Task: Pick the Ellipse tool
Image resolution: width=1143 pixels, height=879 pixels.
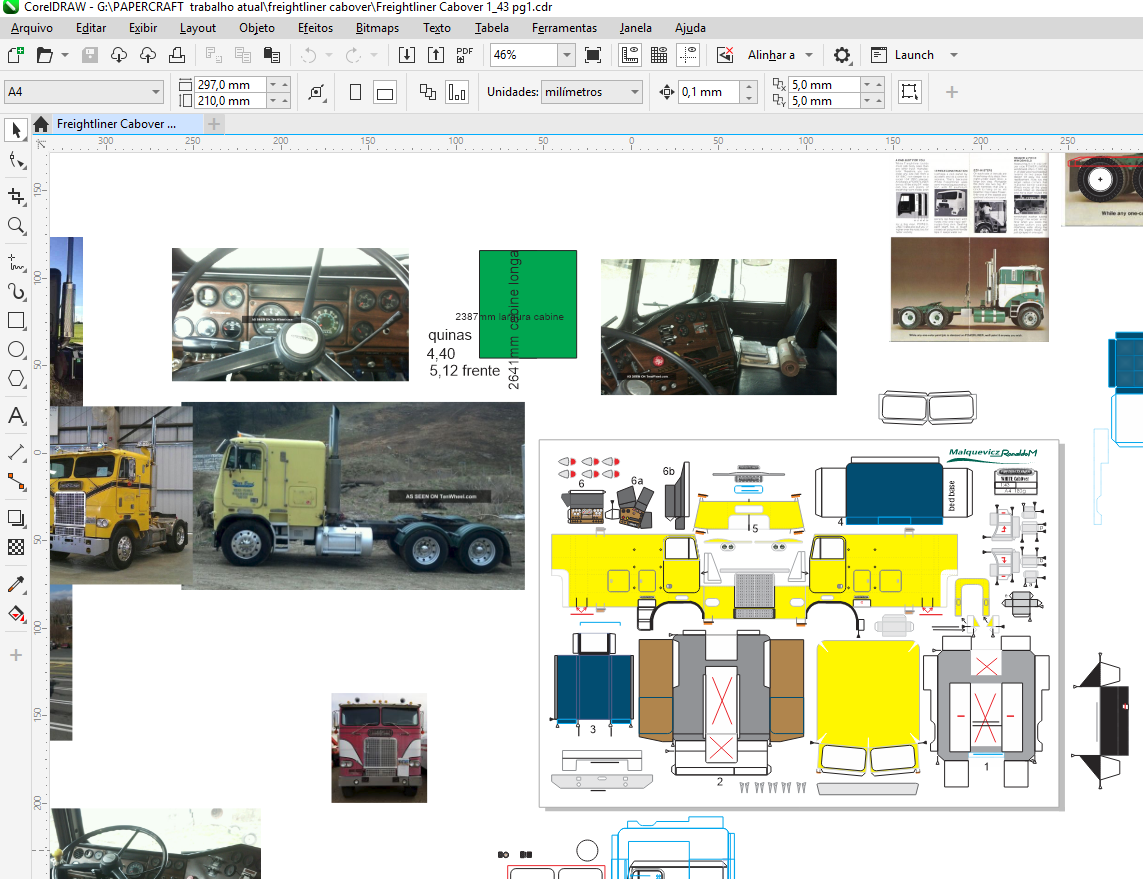Action: (x=16, y=350)
